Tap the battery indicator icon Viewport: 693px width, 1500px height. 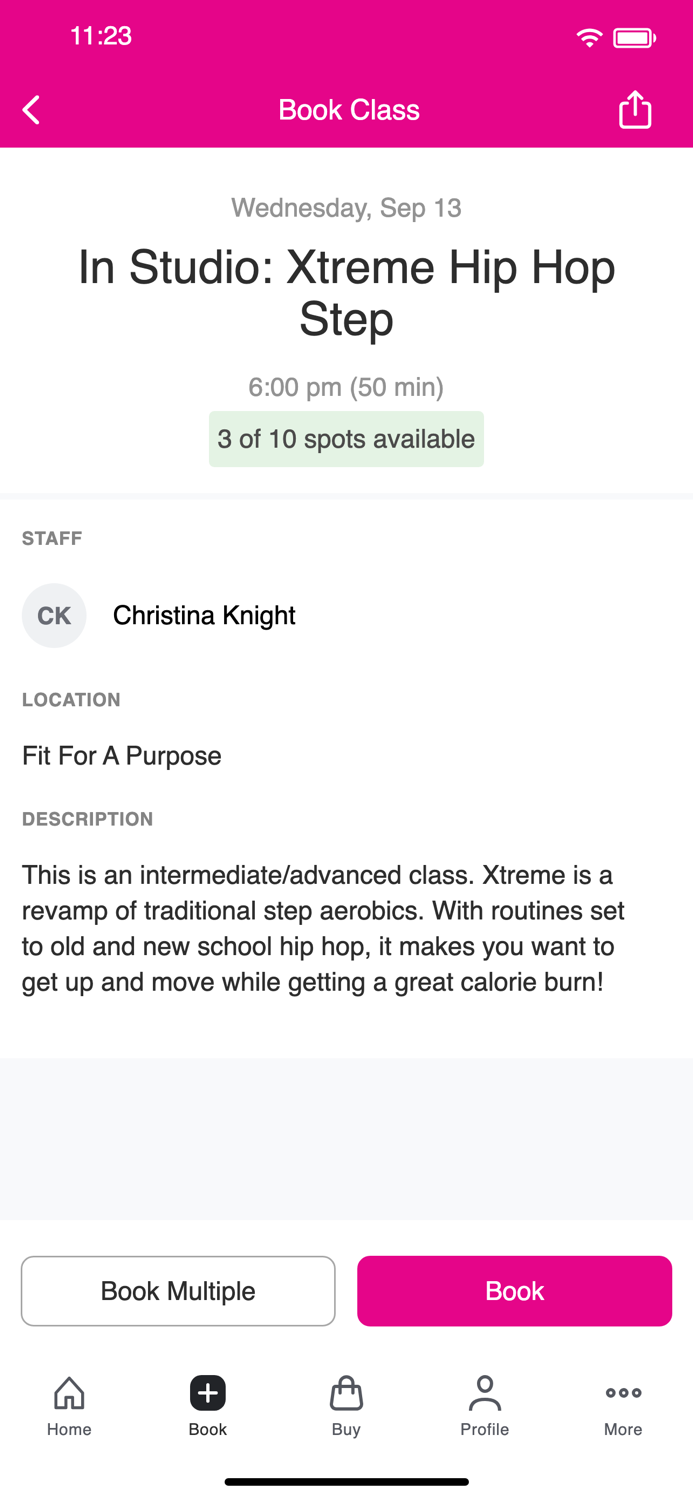pyautogui.click(x=631, y=36)
